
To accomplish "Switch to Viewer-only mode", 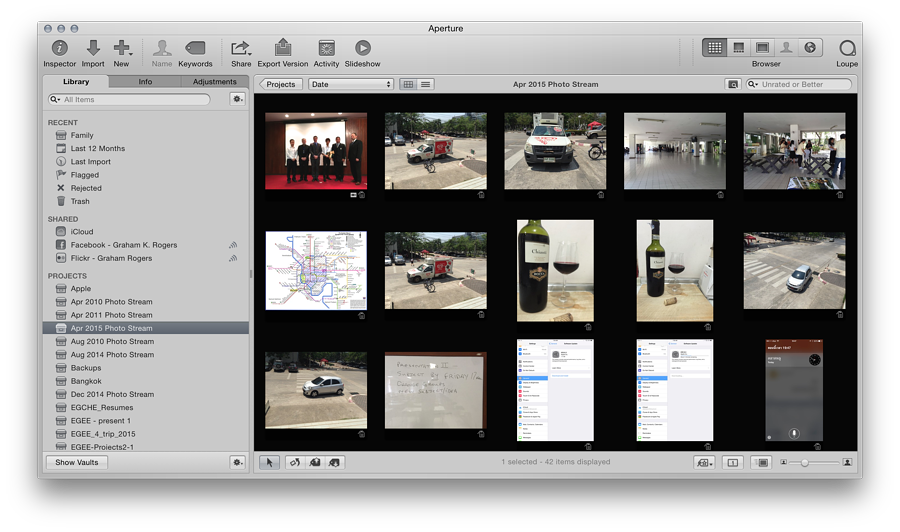I will pyautogui.click(x=762, y=48).
